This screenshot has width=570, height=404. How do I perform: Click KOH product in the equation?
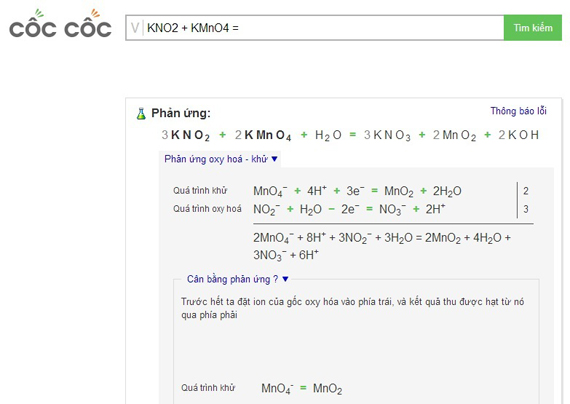click(523, 135)
